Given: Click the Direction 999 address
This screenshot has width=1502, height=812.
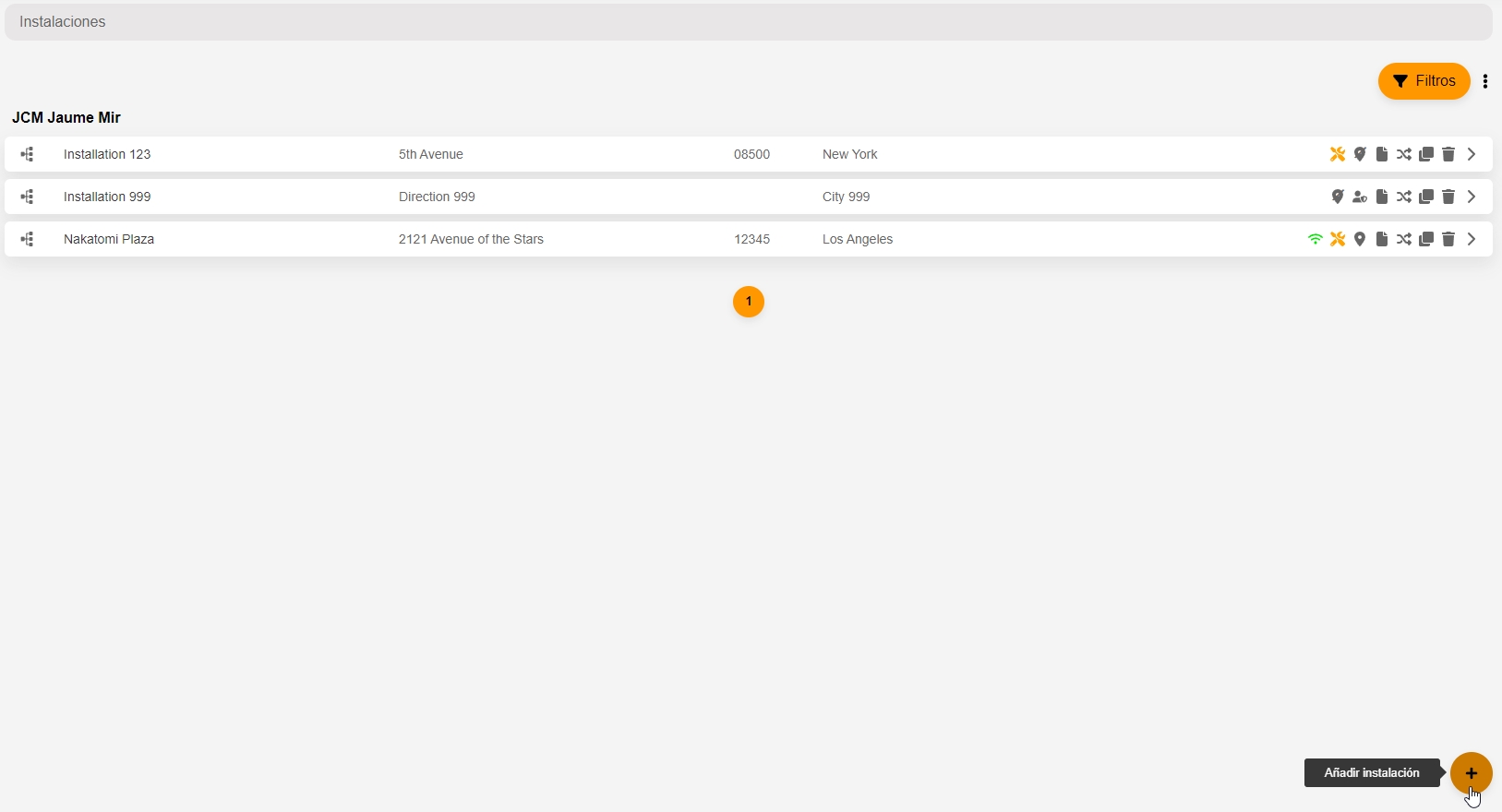Looking at the screenshot, I should pos(437,197).
